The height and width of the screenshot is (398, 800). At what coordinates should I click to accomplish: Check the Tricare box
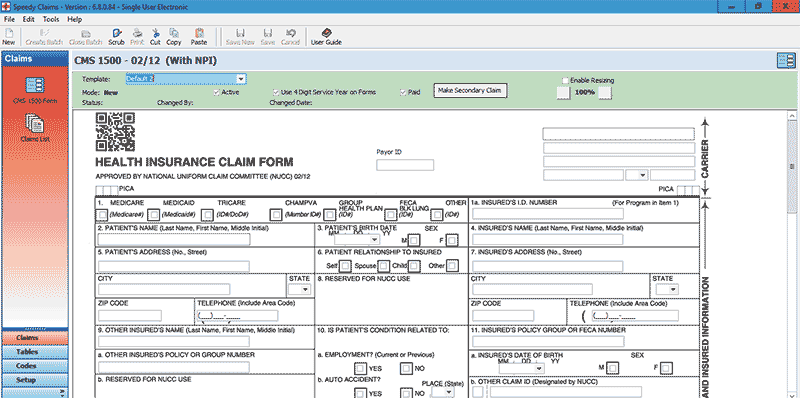tap(208, 215)
